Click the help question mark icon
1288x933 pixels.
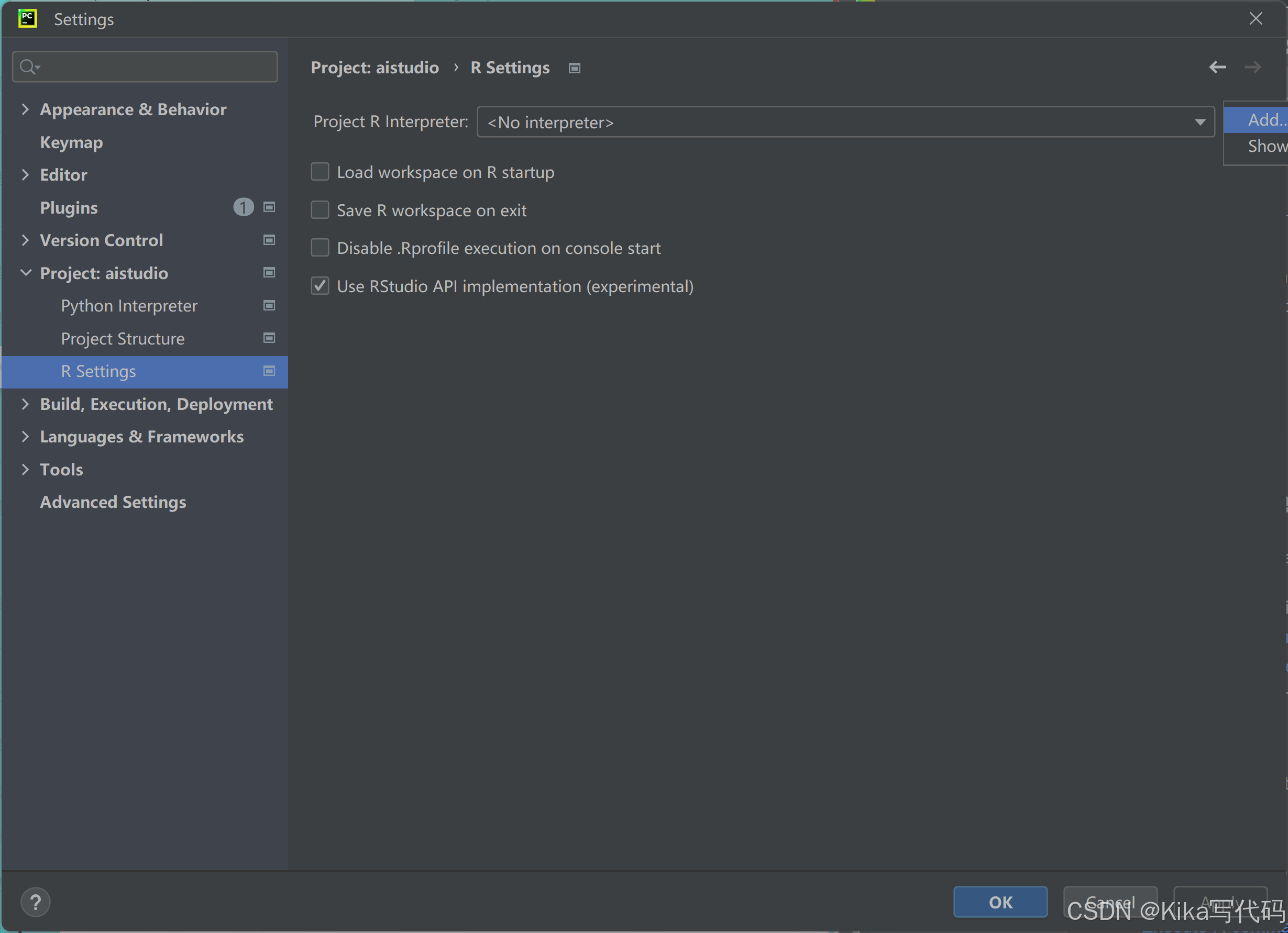click(x=35, y=902)
